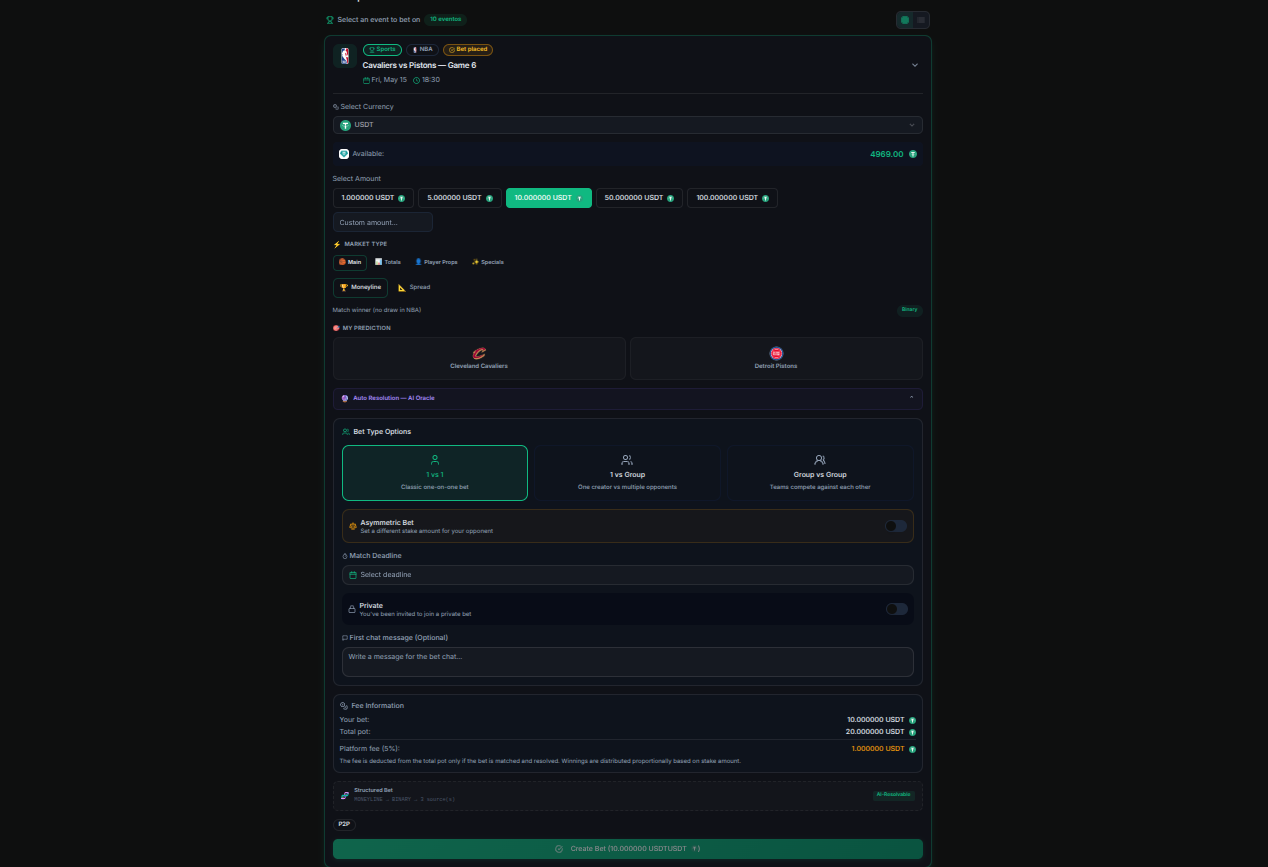
Task: Click the trophy icon beside Select an event
Action: click(x=330, y=19)
